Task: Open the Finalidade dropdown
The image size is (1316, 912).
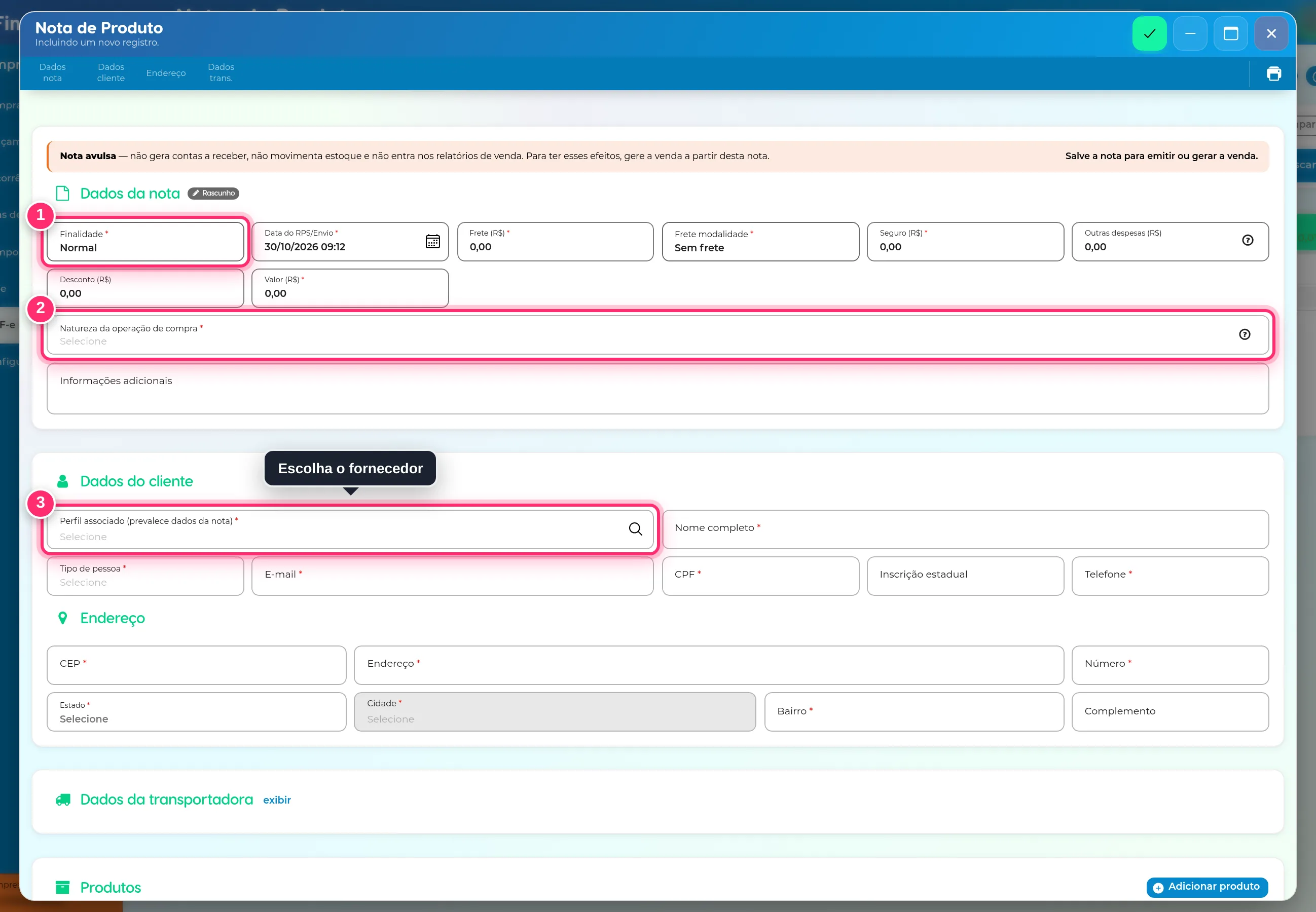Action: click(145, 242)
